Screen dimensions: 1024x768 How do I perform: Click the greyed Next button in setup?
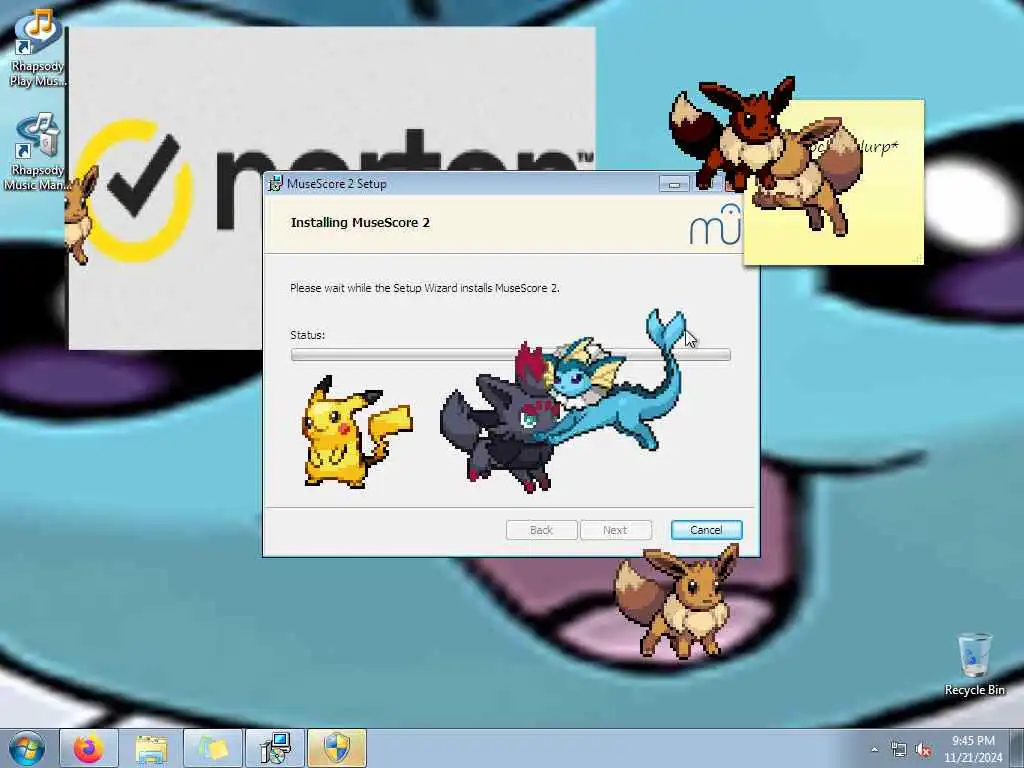click(615, 530)
